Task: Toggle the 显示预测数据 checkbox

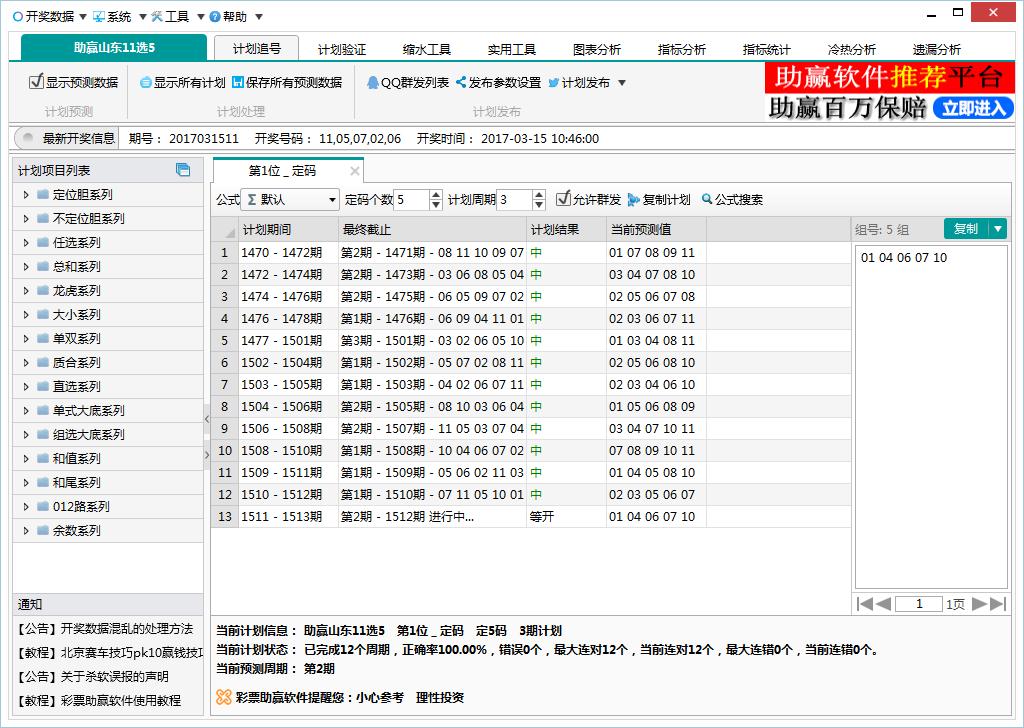Action: pos(36,82)
